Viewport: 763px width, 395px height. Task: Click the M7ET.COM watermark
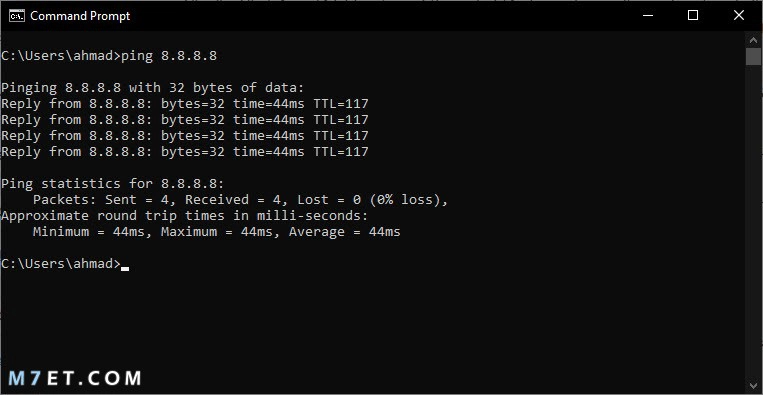(75, 378)
